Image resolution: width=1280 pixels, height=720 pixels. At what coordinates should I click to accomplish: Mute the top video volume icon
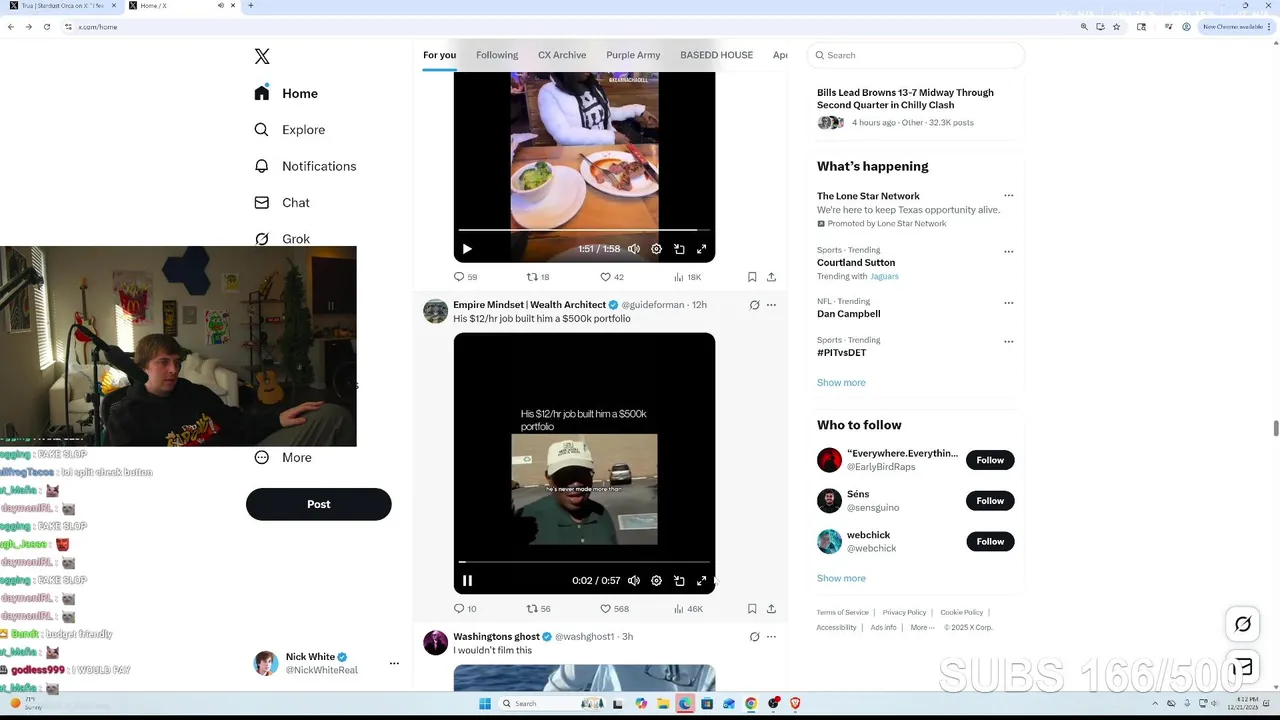[634, 249]
